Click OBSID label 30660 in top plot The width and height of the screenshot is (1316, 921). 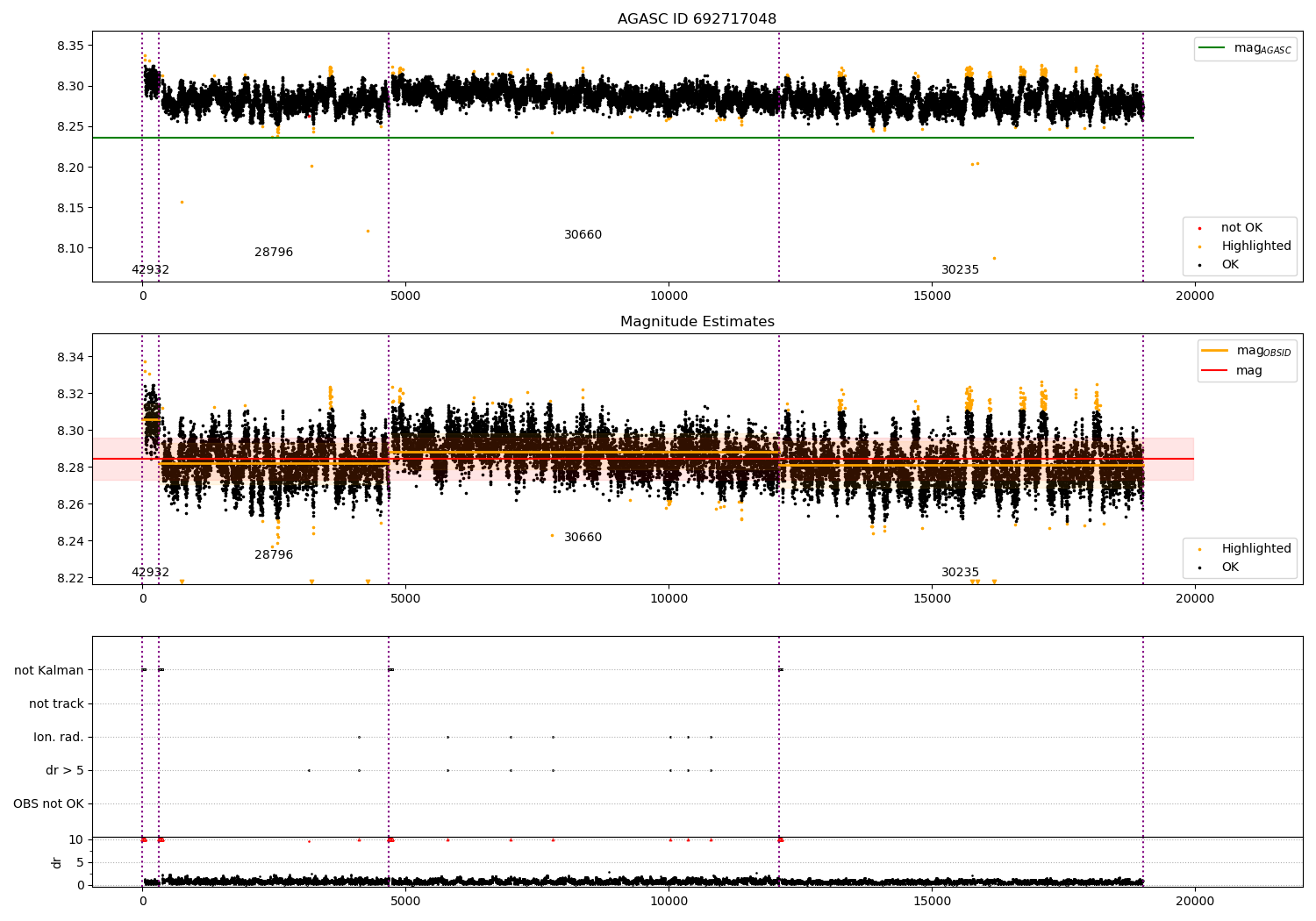tap(583, 235)
